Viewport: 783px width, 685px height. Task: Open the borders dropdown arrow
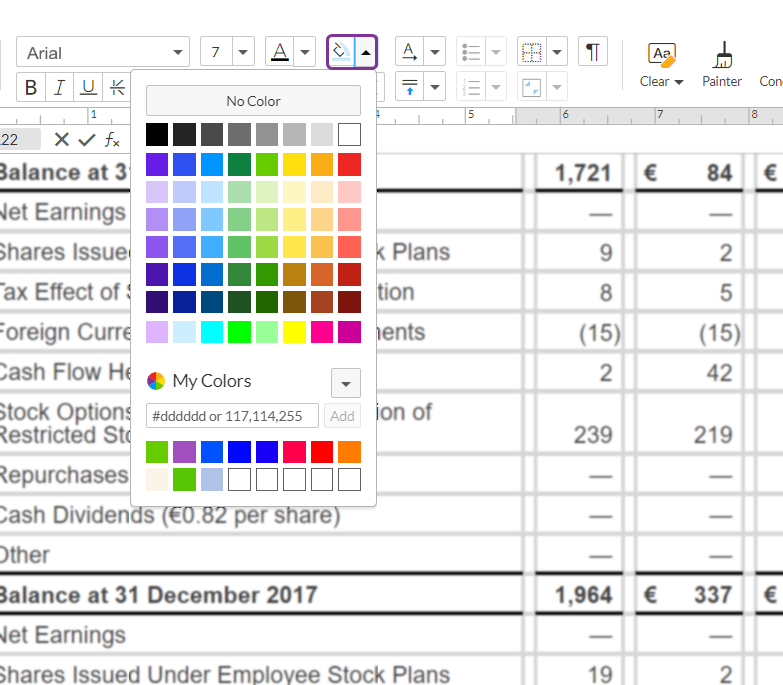click(x=557, y=51)
